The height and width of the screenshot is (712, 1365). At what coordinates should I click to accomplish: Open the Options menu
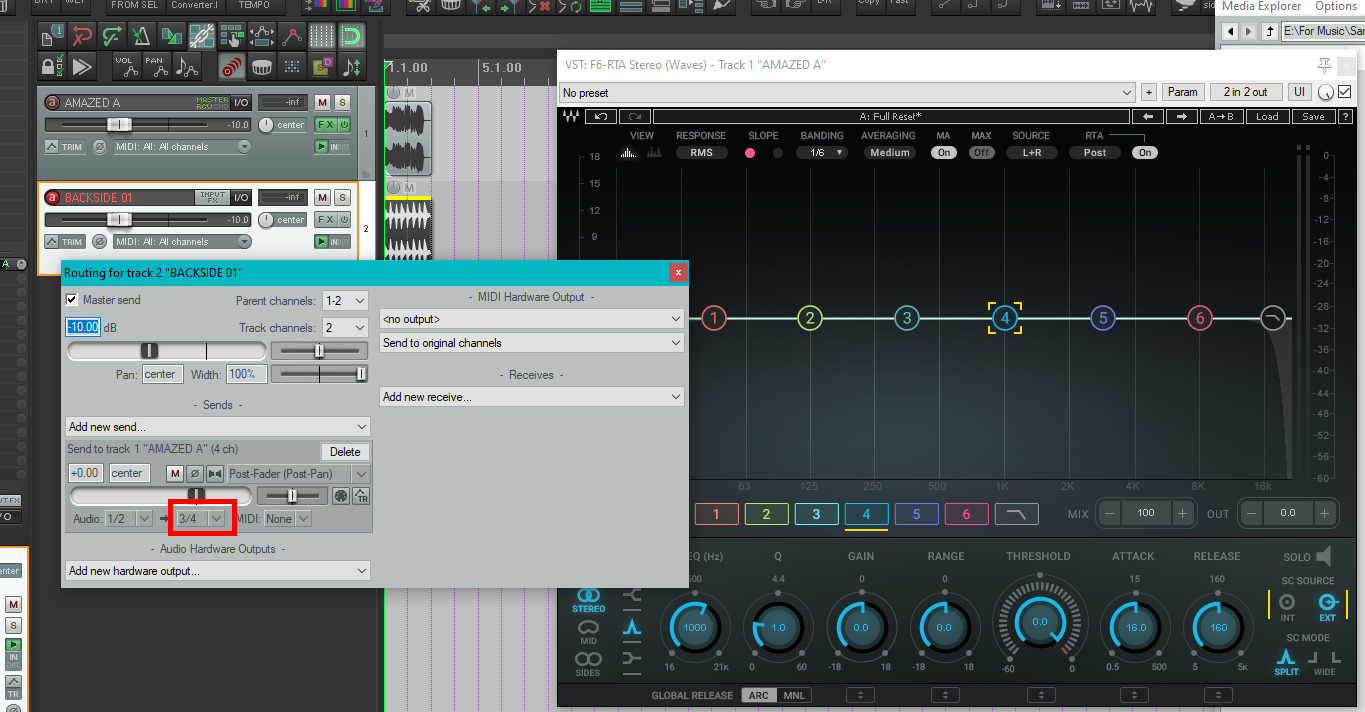click(1336, 6)
